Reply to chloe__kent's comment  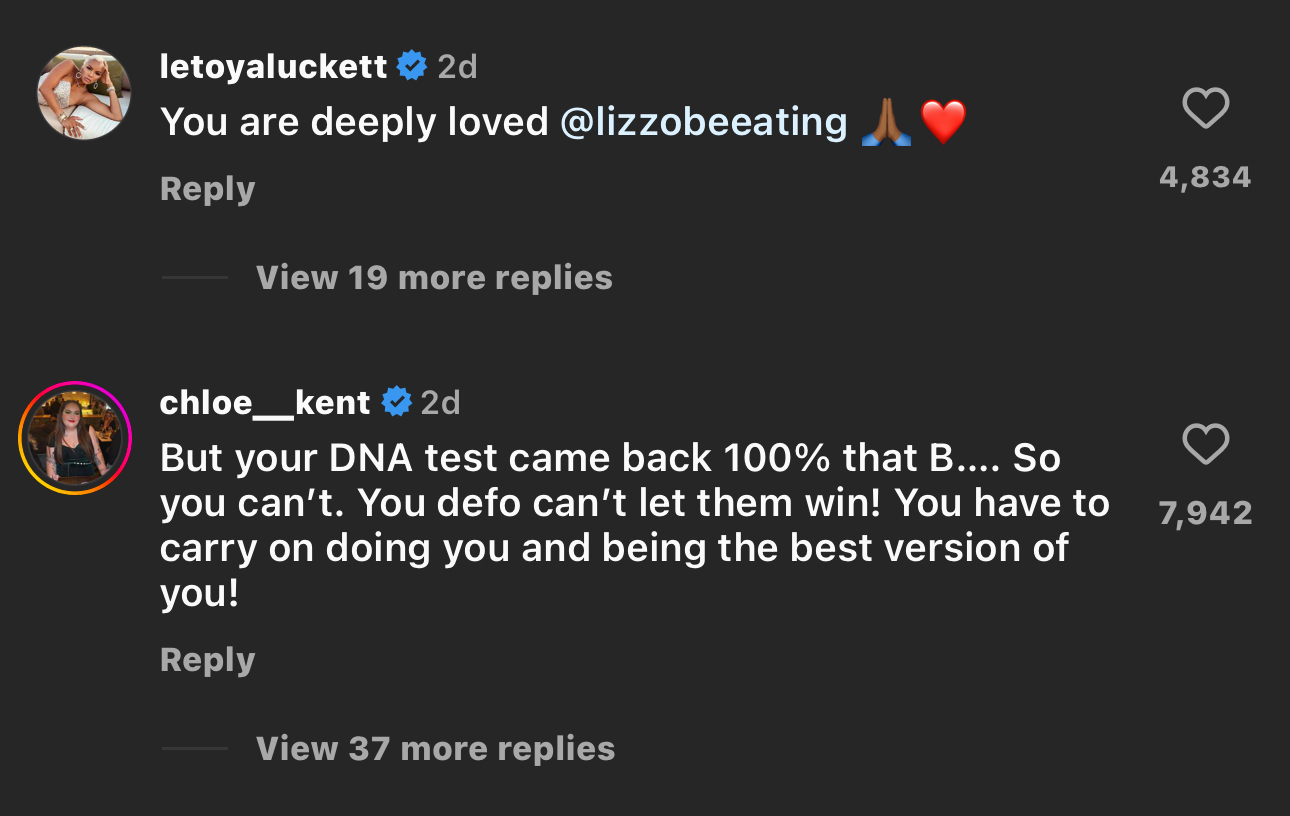click(x=207, y=659)
